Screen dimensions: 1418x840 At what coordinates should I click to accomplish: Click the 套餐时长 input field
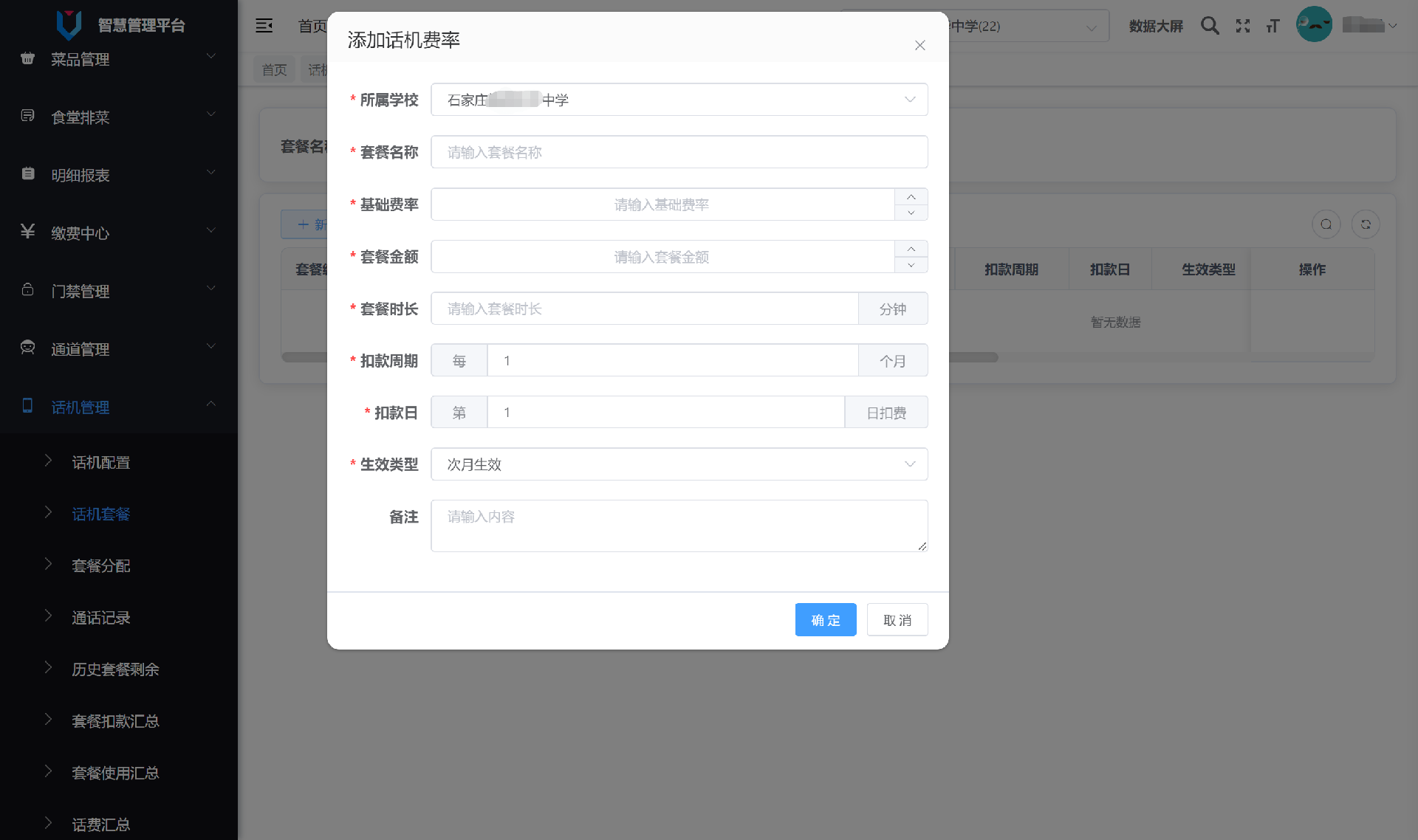pos(644,309)
